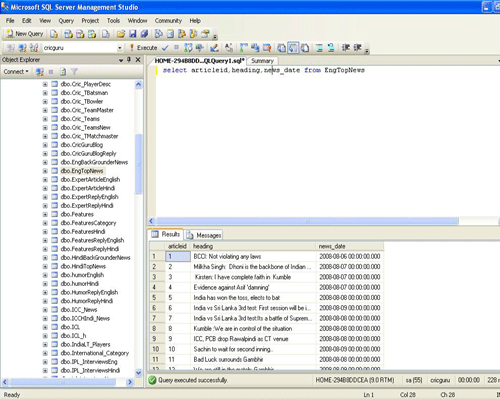Screen dimensions: 500x400
Task: Open standard toolbar options overflow arrow
Action: [x=215, y=36]
